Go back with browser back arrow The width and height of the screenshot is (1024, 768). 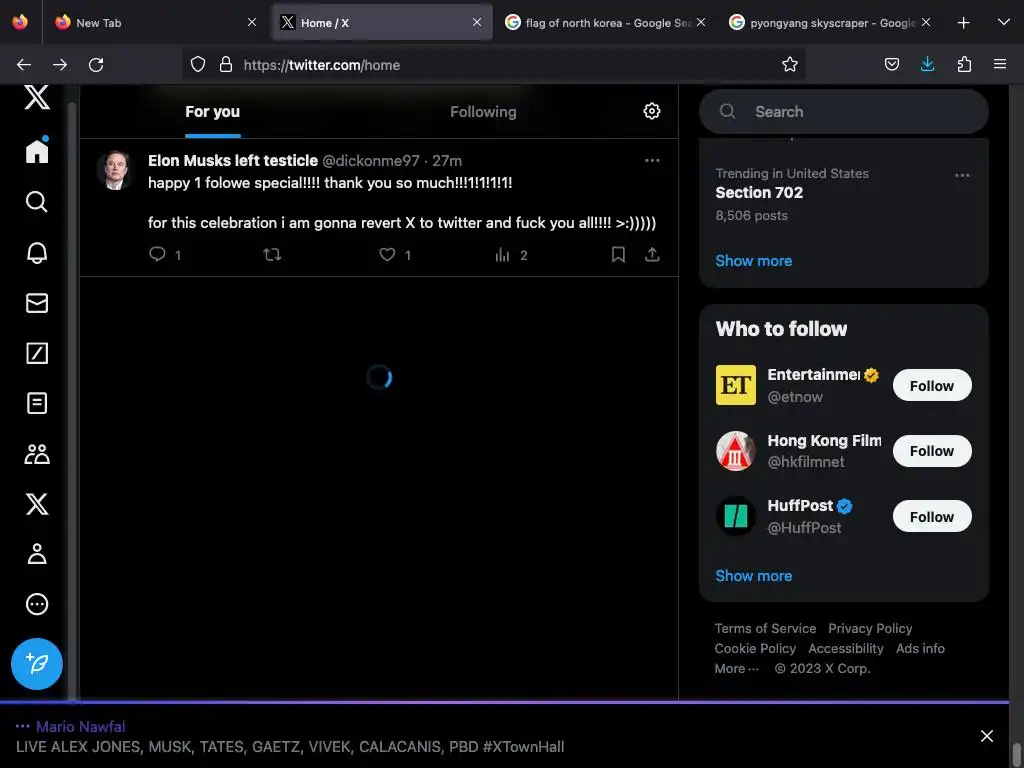pos(24,65)
